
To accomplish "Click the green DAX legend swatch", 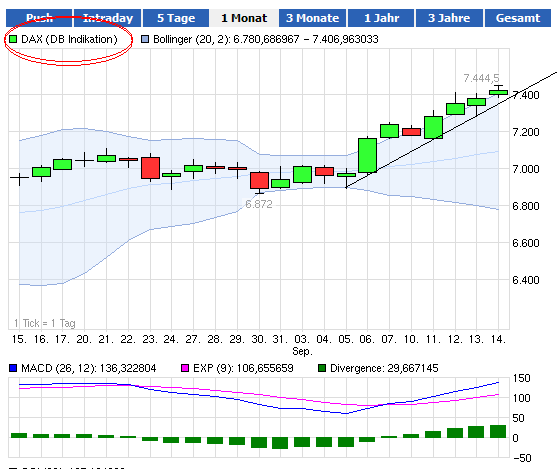I will (13, 39).
